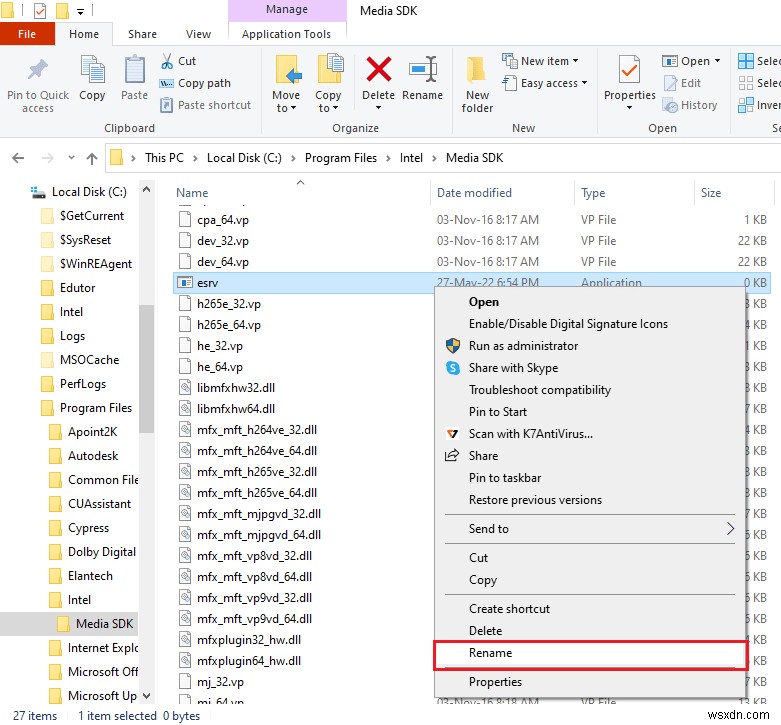Click Share with Skype entry
Viewport: 781px width, 725px height.
513,368
